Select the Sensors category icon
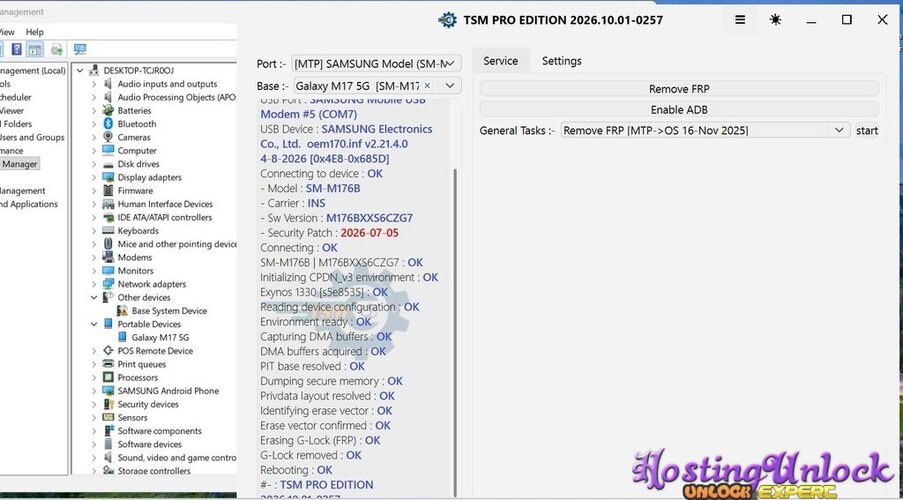The width and height of the screenshot is (903, 500). click(108, 418)
